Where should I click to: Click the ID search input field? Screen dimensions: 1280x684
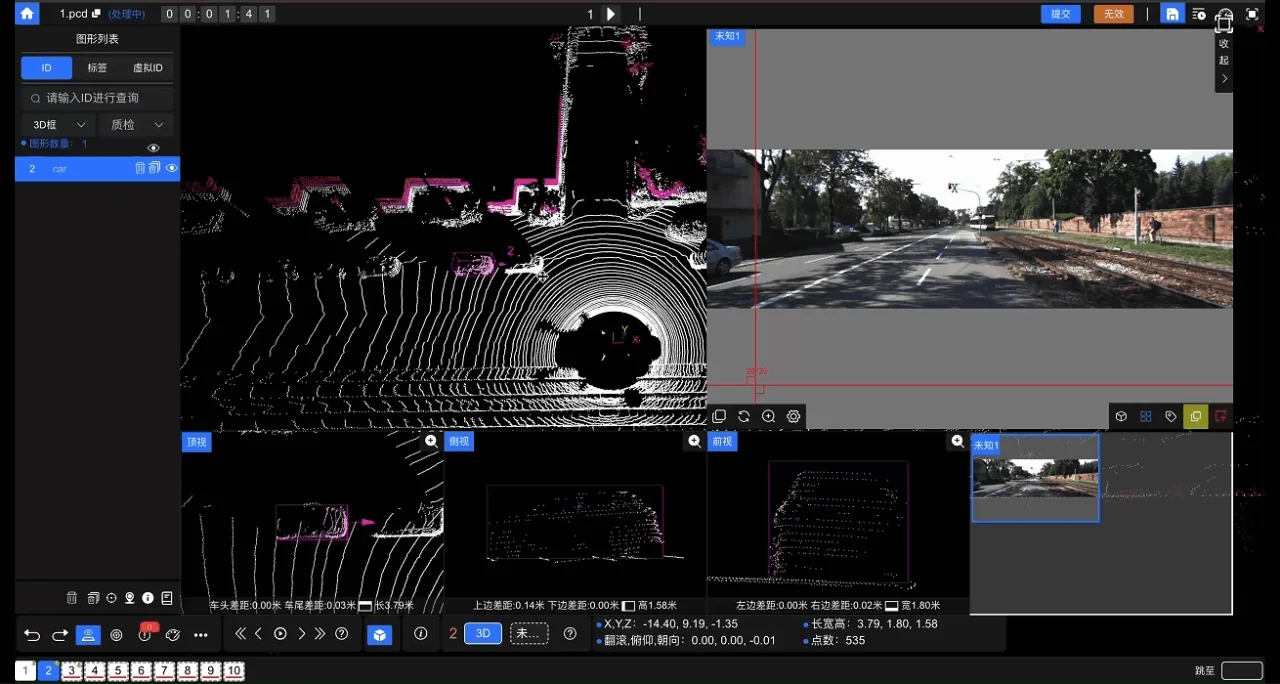point(98,98)
